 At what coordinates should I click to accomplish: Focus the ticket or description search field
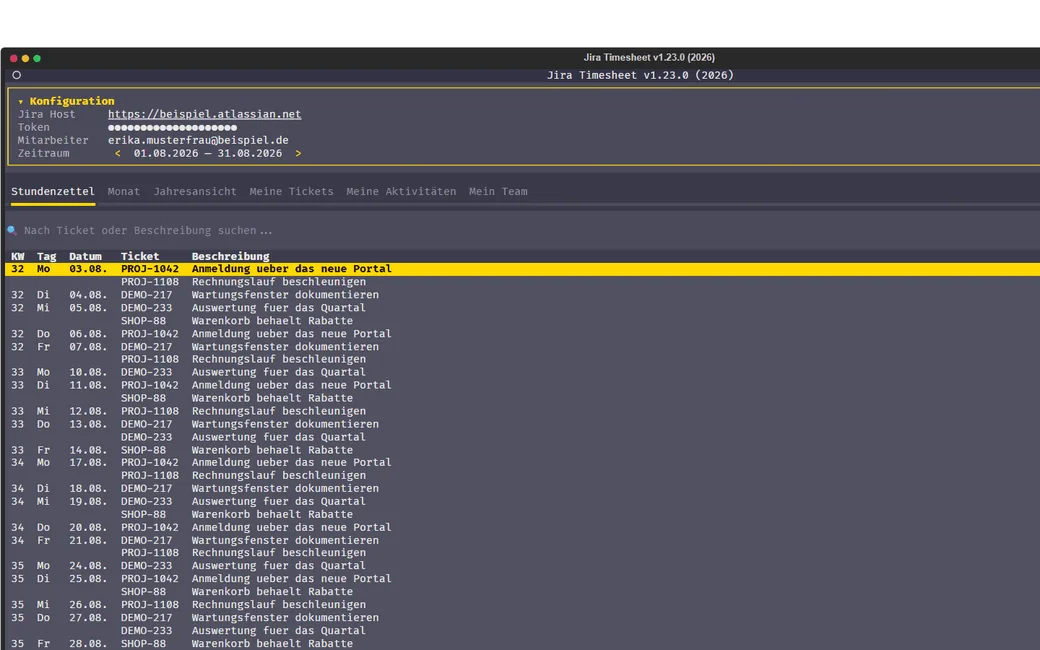coord(148,231)
